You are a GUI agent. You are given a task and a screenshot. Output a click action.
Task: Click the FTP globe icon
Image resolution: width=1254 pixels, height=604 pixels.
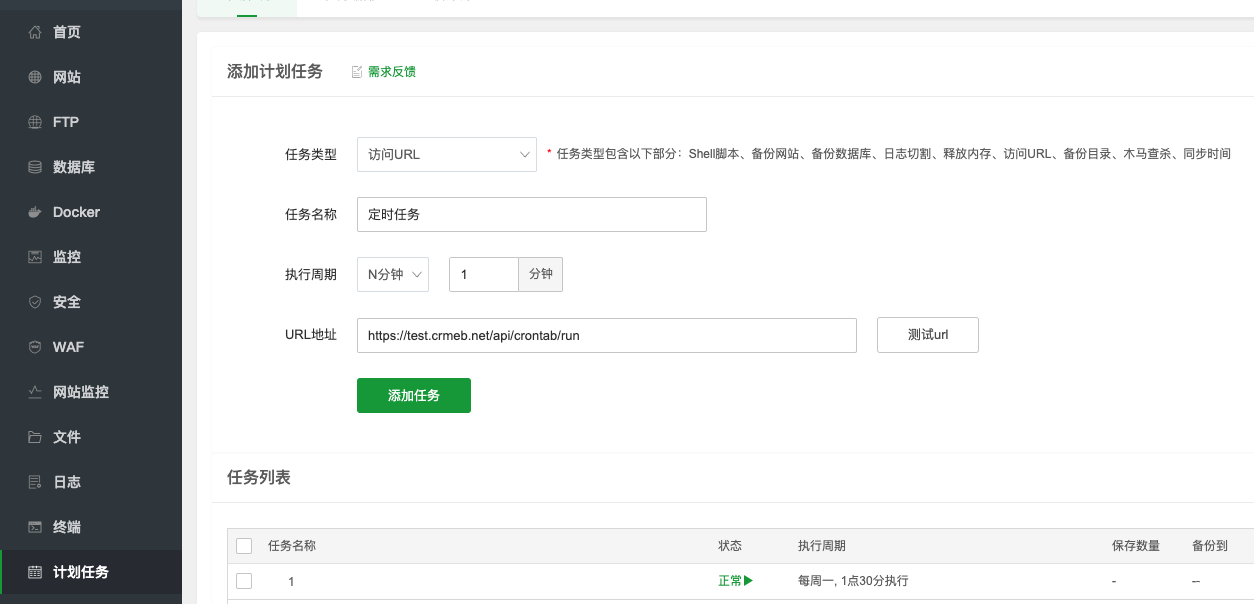35,122
